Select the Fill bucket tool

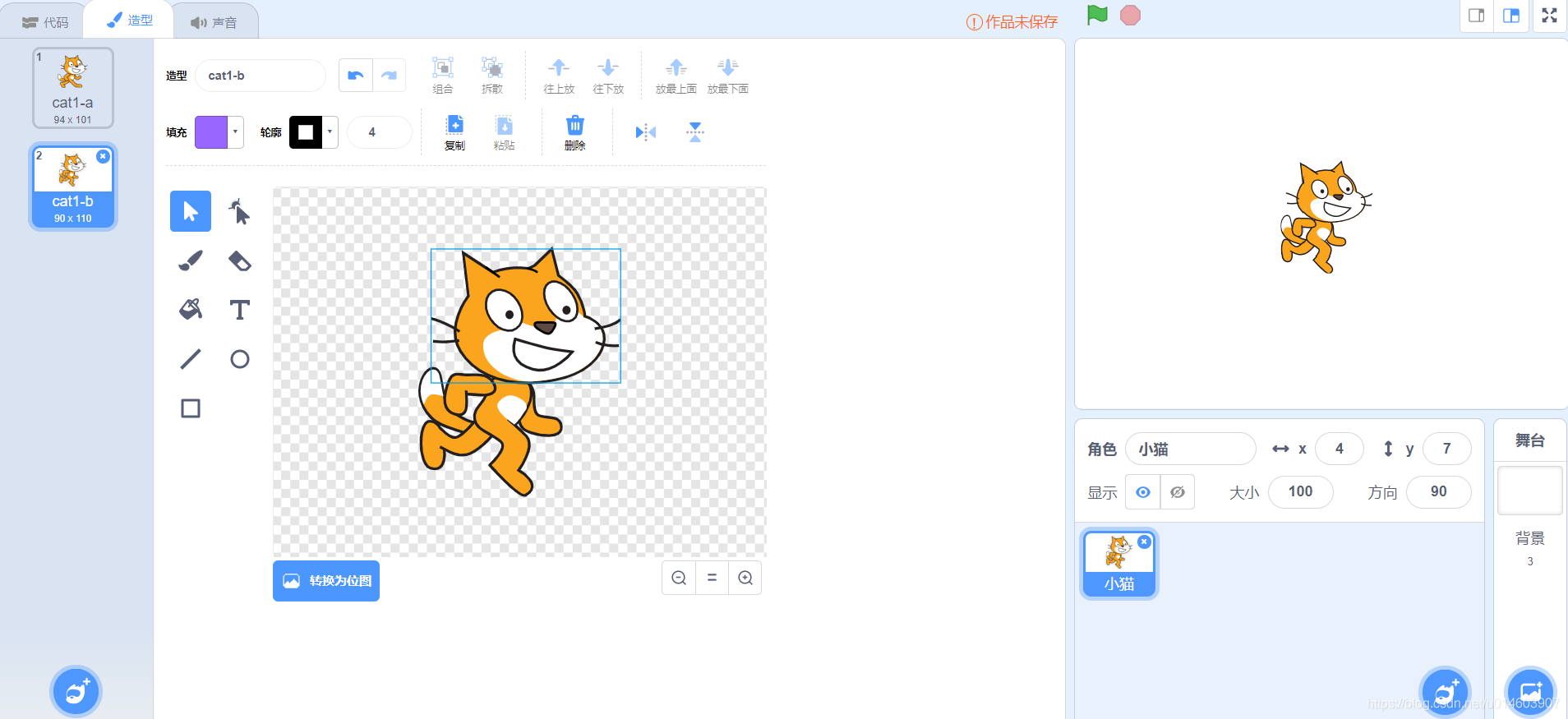point(191,310)
